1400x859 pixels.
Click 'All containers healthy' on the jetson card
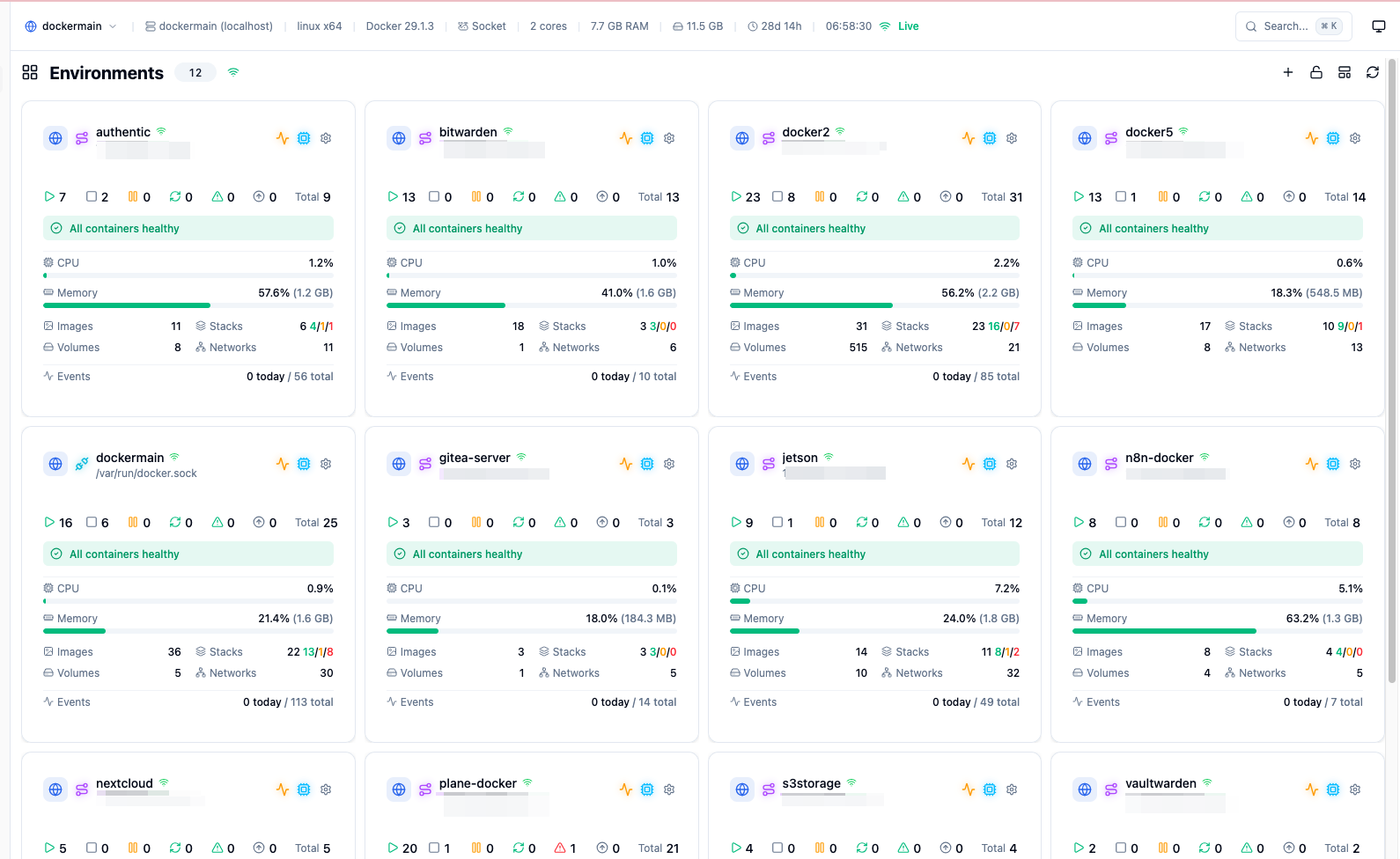(874, 554)
